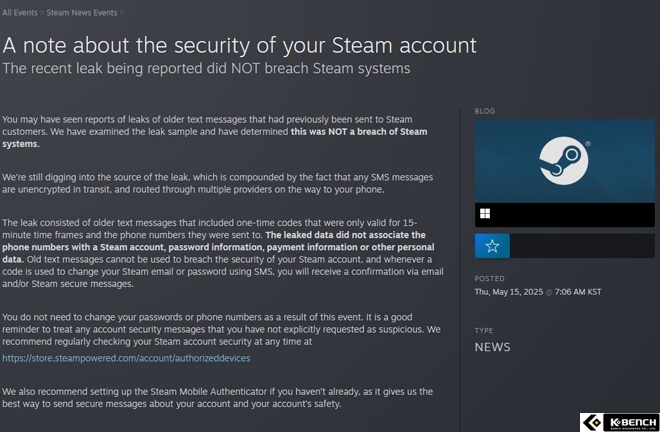The width and height of the screenshot is (660, 432).
Task: Click the Thu, May 15, 2025 date
Action: pos(508,292)
